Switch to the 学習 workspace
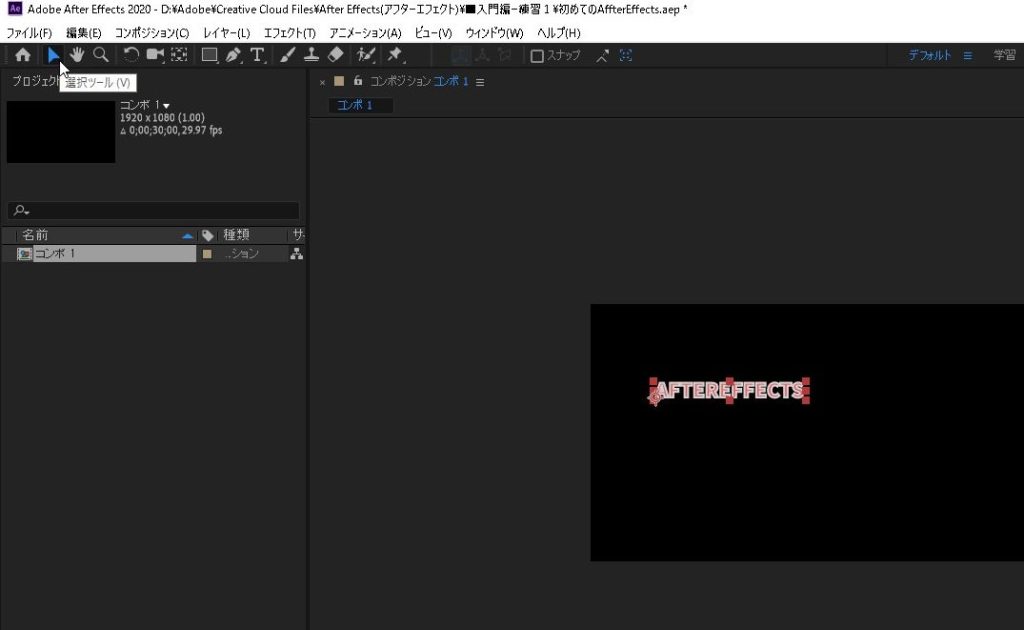The image size is (1024, 630). tap(1004, 56)
